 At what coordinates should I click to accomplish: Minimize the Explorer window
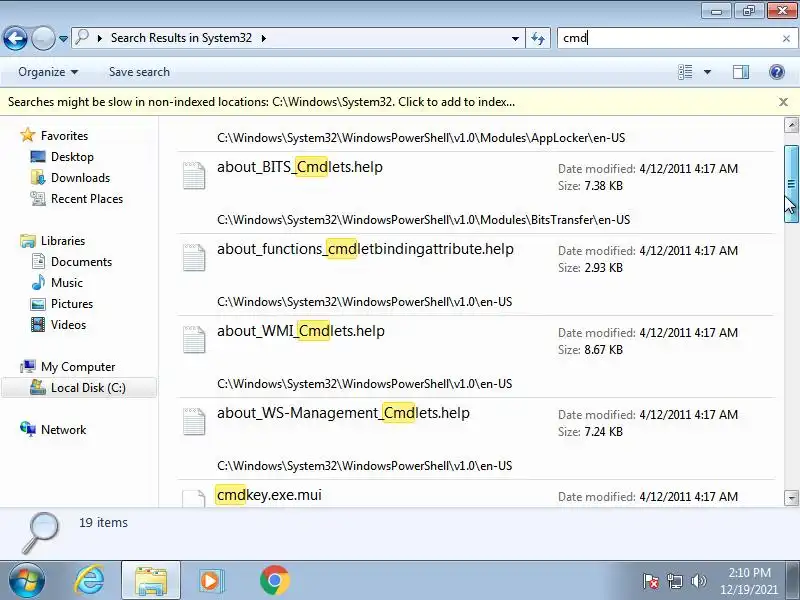click(x=716, y=11)
